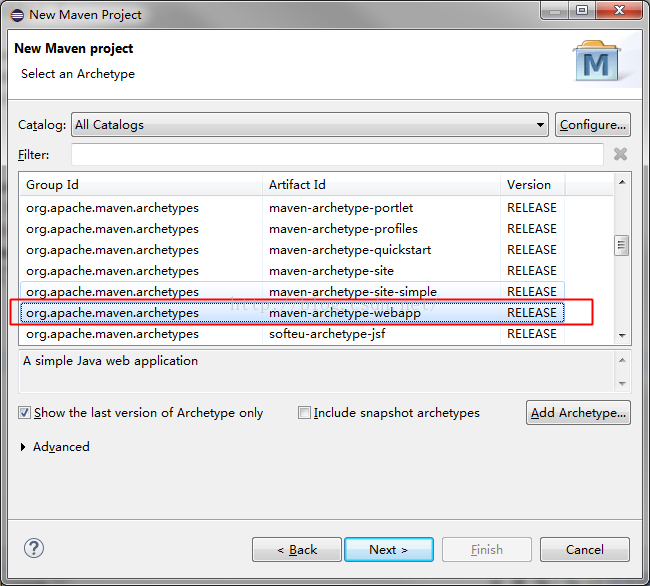Enable Include snapshot archetypes checkbox

(x=304, y=413)
